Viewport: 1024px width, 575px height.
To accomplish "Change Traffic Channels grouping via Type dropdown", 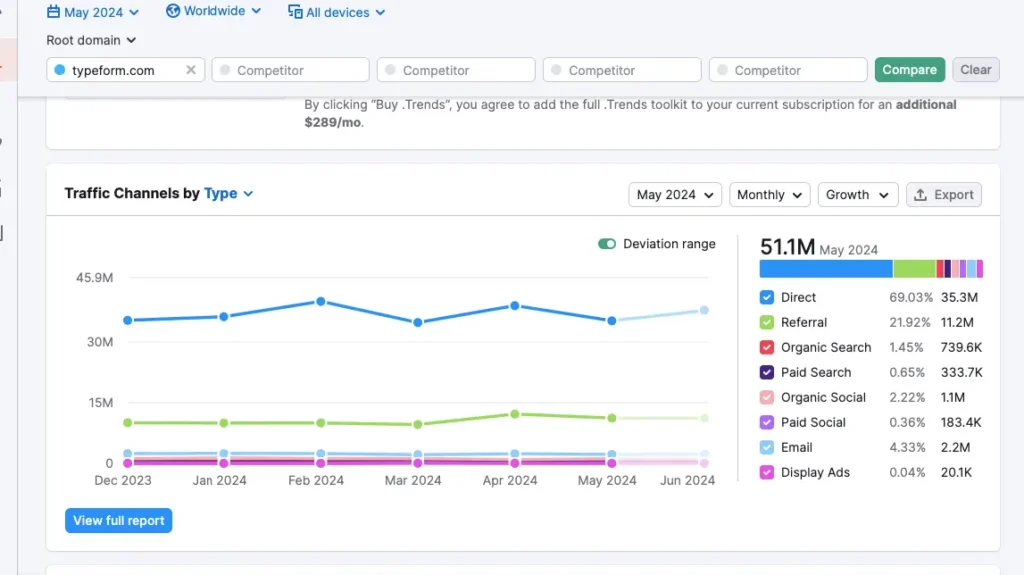I will coord(229,193).
